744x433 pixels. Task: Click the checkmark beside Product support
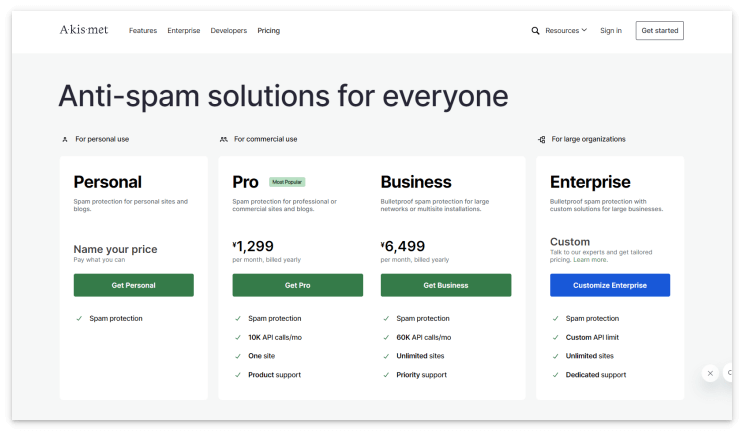point(238,375)
